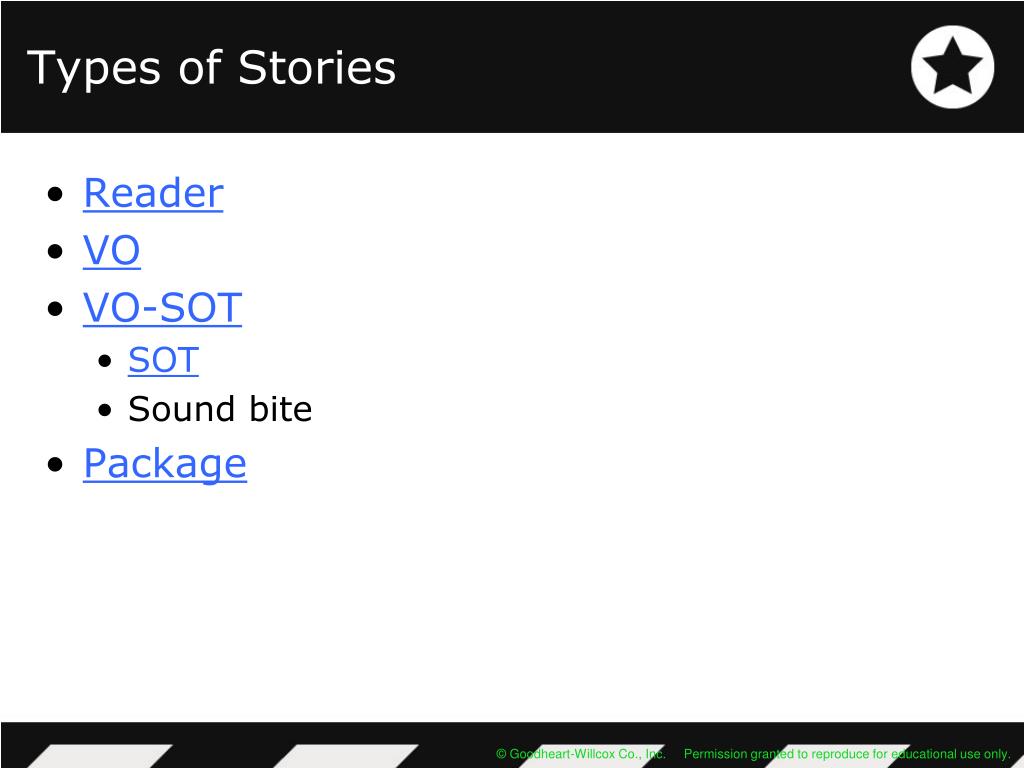Image resolution: width=1024 pixels, height=768 pixels.
Task: Click the white stripe under the copyright text
Action: click(x=591, y=758)
